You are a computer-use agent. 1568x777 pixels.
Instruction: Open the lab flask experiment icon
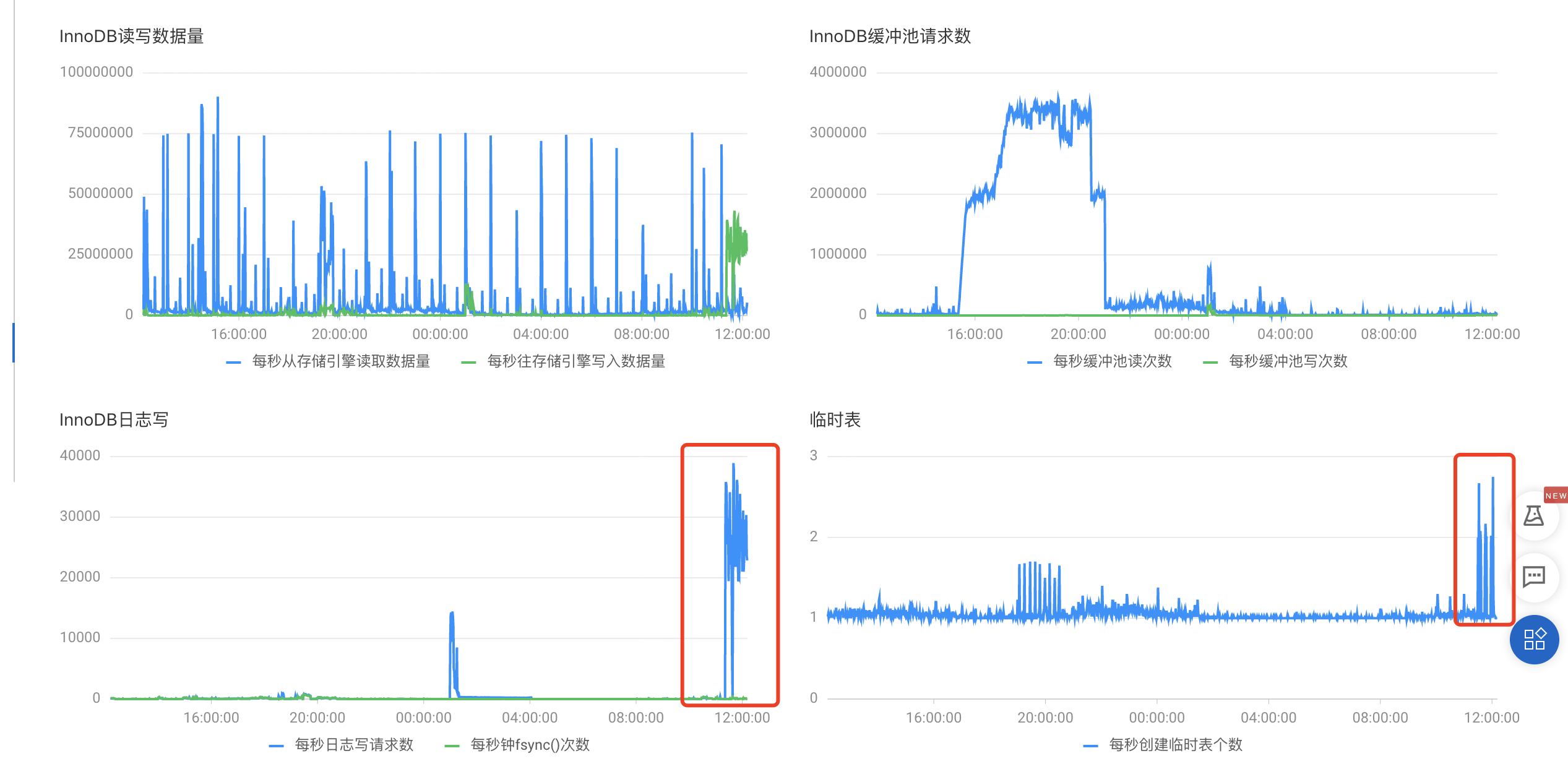(1533, 515)
